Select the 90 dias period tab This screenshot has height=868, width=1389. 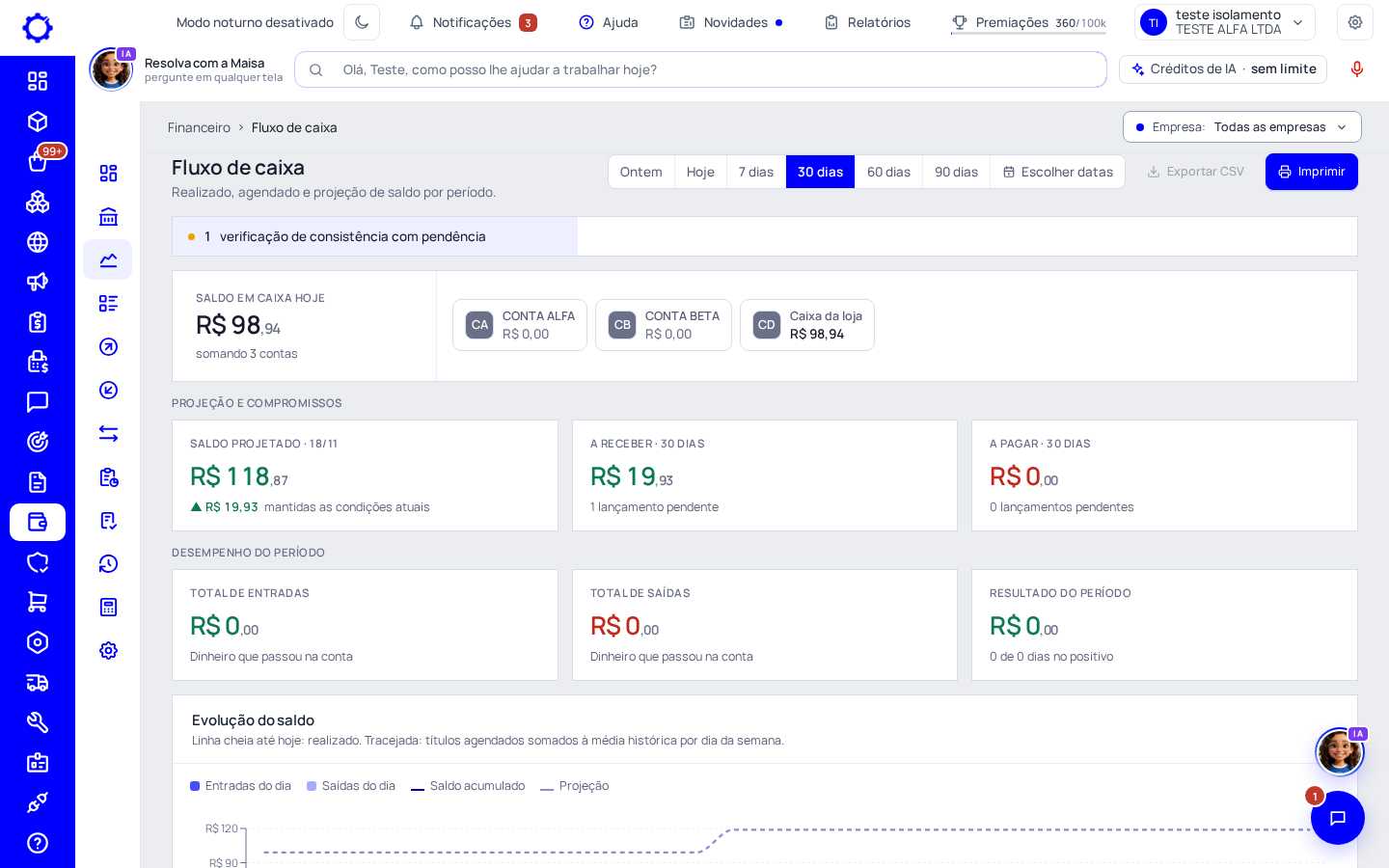point(956,172)
